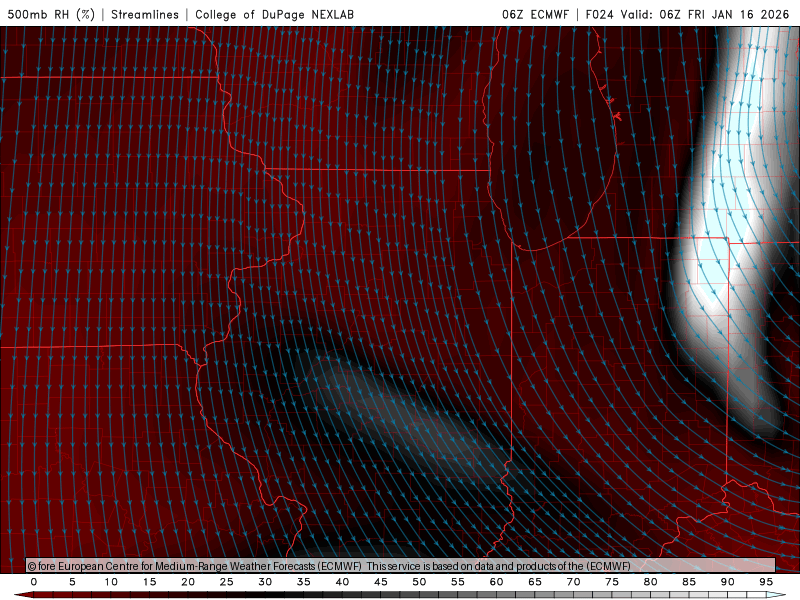Select the 85 value on color scale

coord(689,582)
